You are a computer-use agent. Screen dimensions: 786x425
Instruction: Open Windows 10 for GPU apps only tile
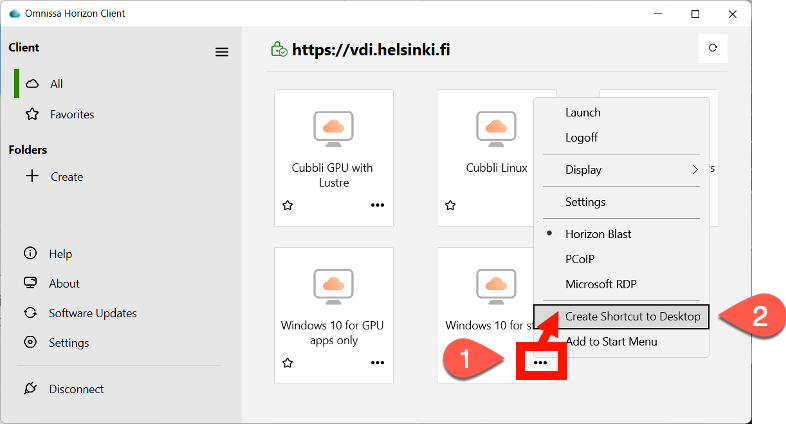(x=334, y=316)
